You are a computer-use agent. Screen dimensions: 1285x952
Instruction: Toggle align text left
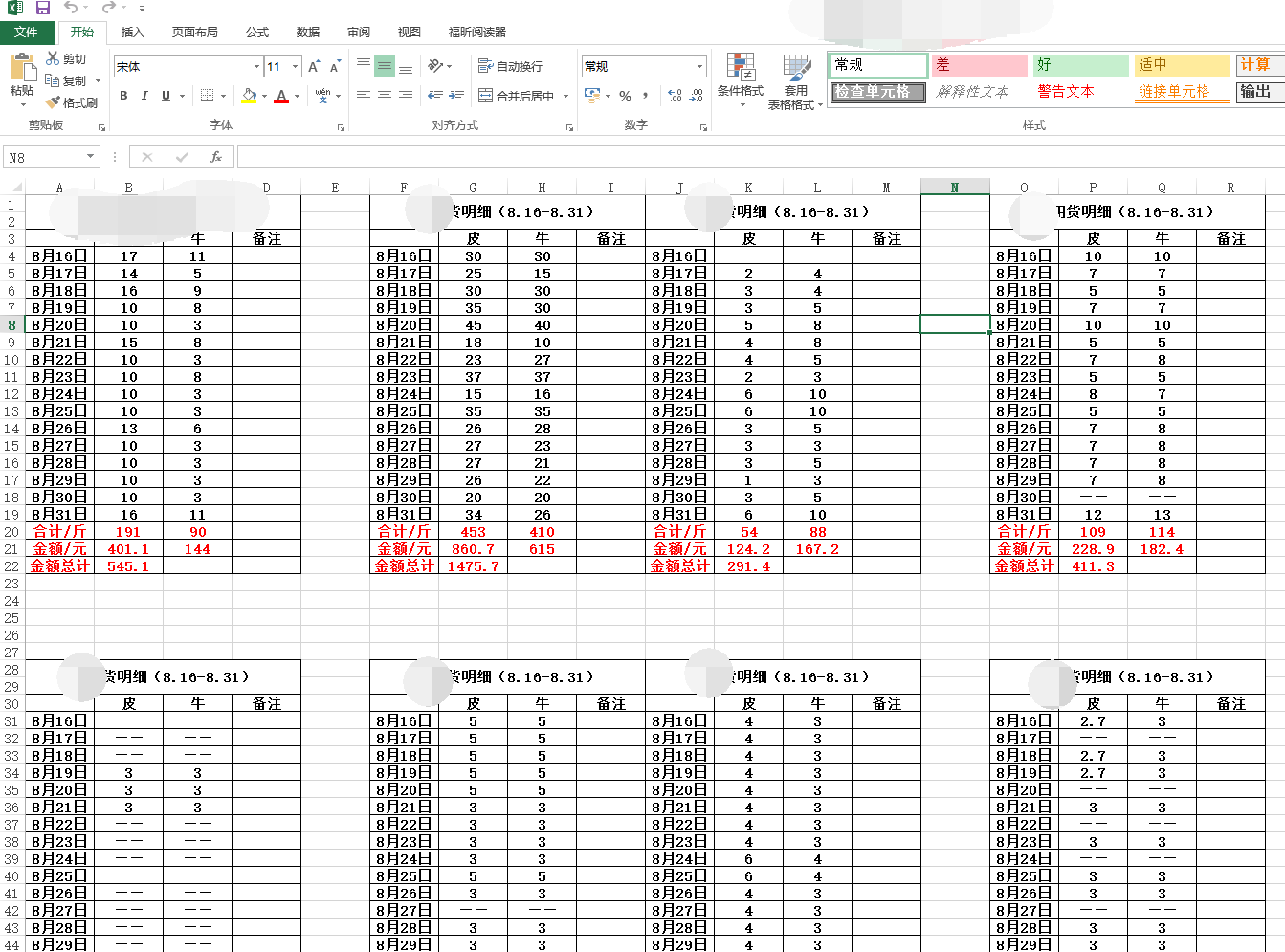coord(364,96)
